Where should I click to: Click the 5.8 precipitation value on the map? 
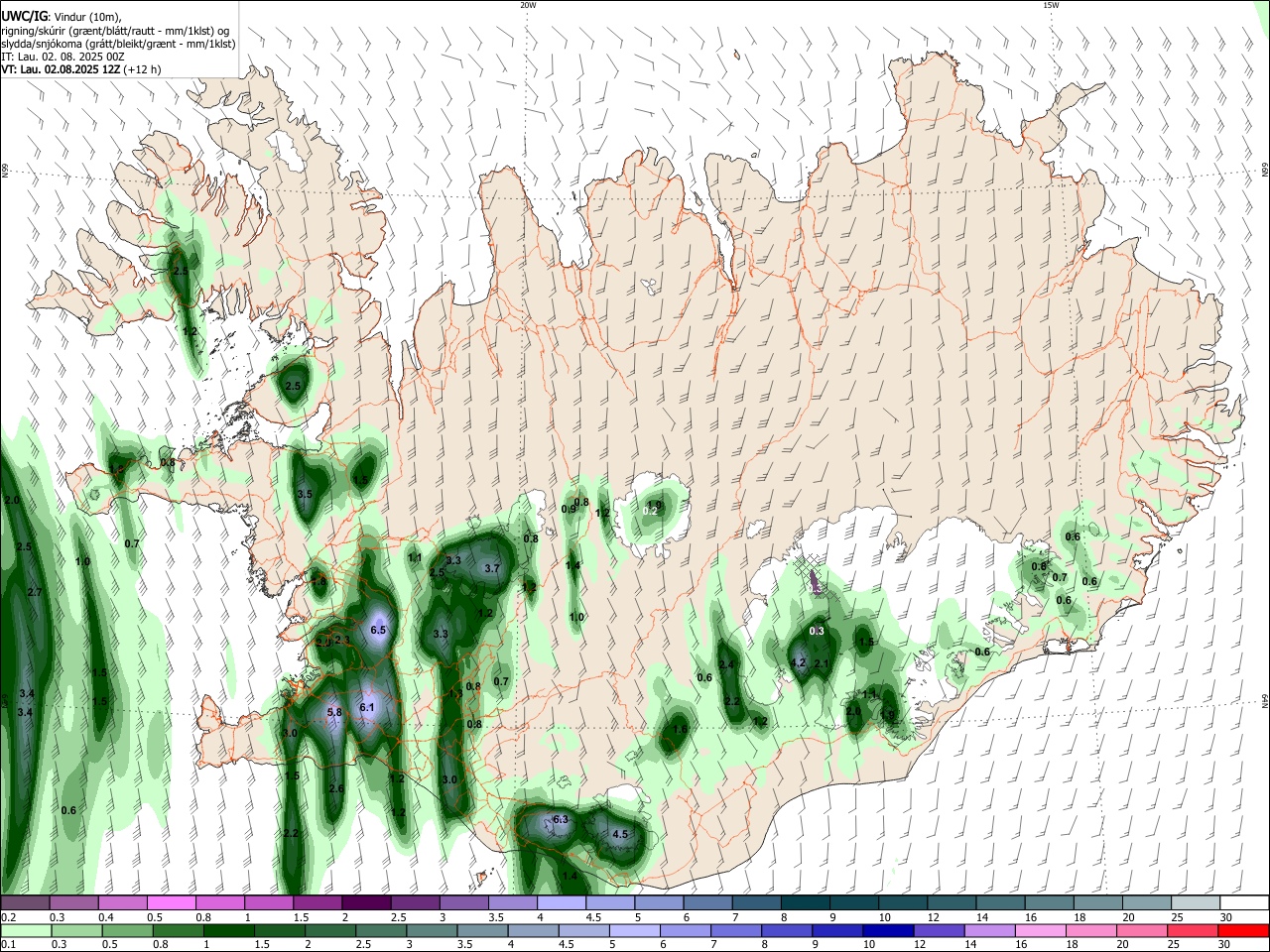(x=334, y=712)
